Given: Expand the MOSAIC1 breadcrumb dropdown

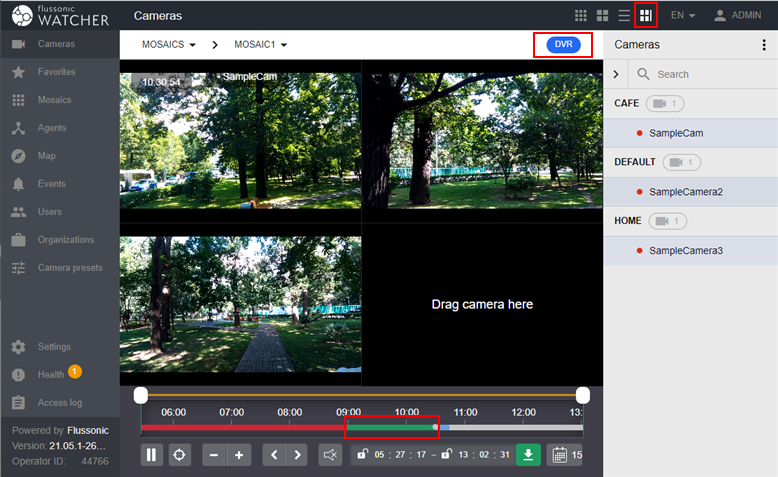Looking at the screenshot, I should pyautogui.click(x=260, y=45).
